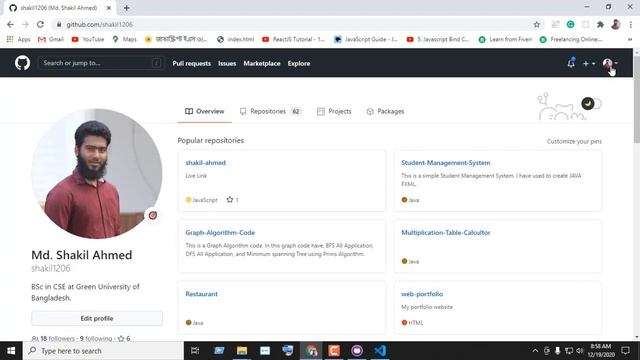
Task: Open the Graph-Algorithm-Code repository
Action: click(220, 232)
